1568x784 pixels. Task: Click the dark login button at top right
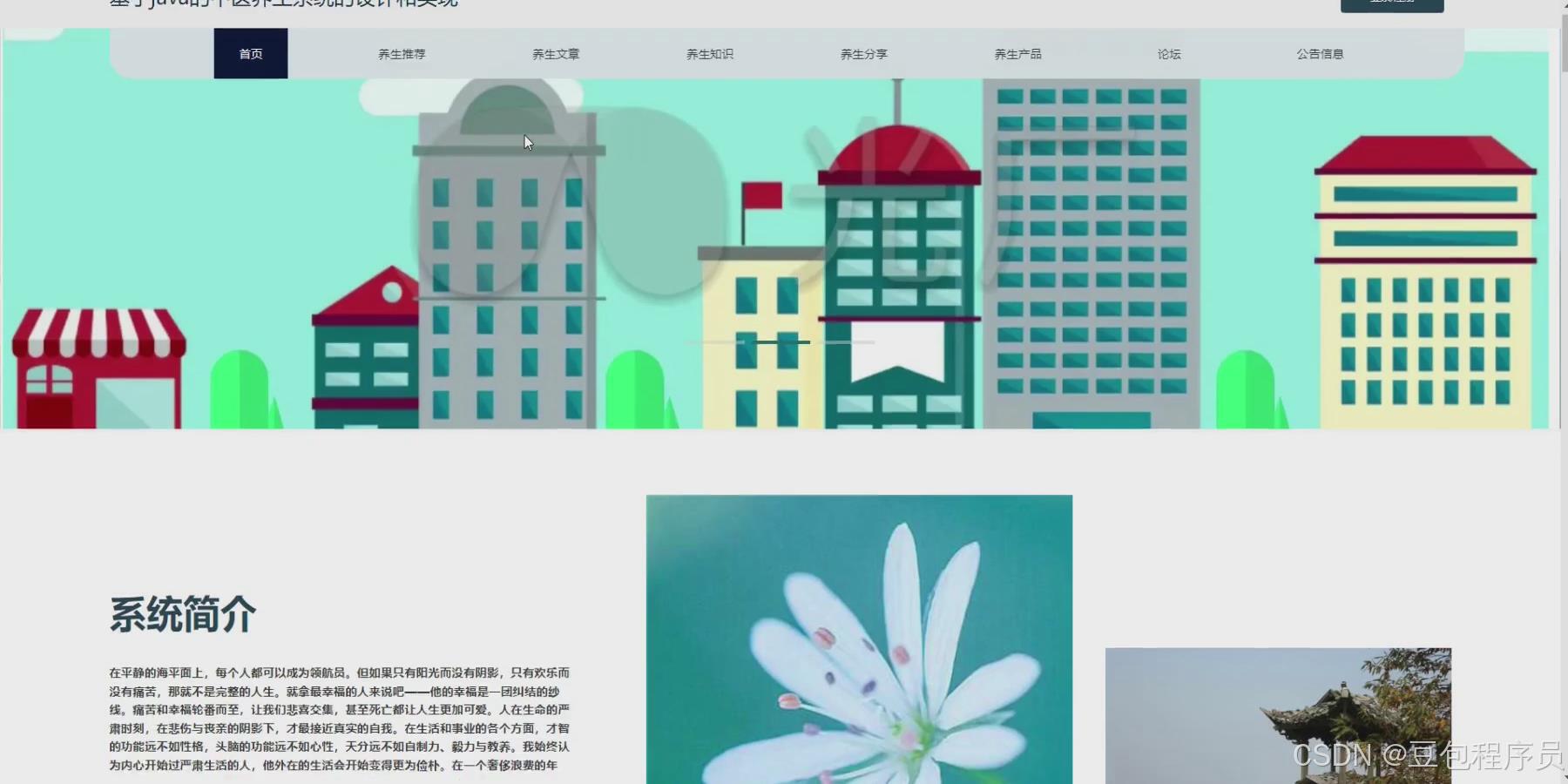tap(1391, 4)
